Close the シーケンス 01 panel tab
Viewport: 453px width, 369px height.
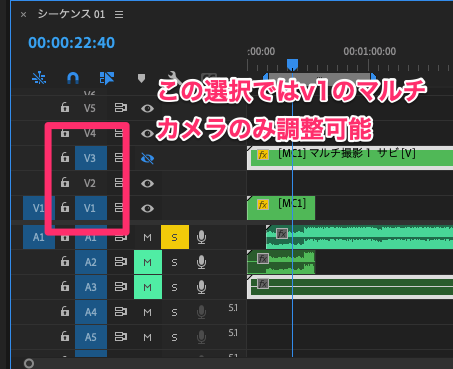(x=23, y=15)
